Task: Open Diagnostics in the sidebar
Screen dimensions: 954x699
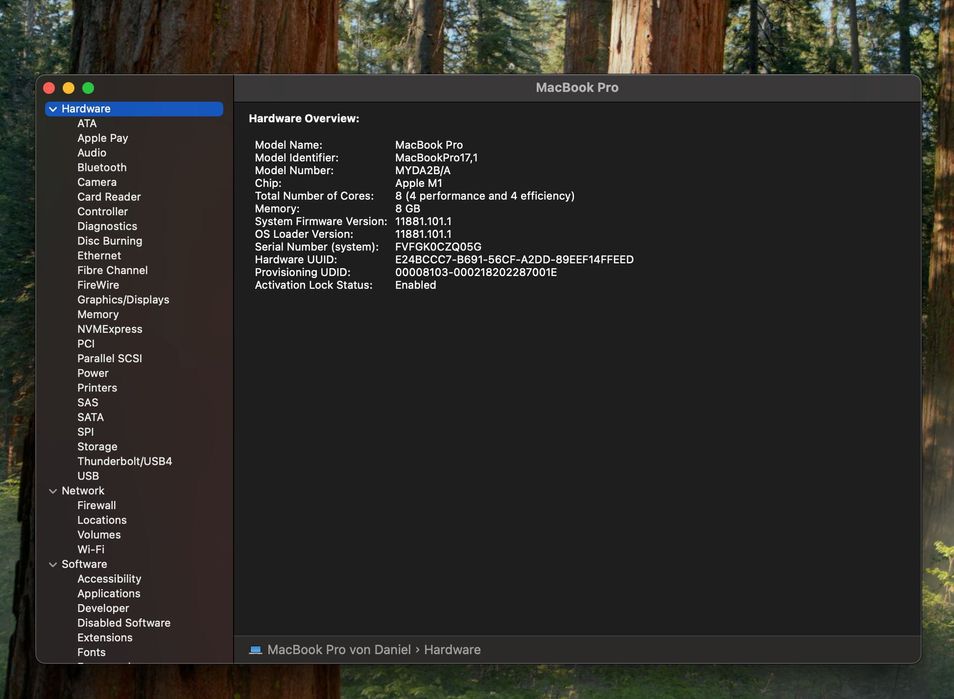Action: (107, 226)
